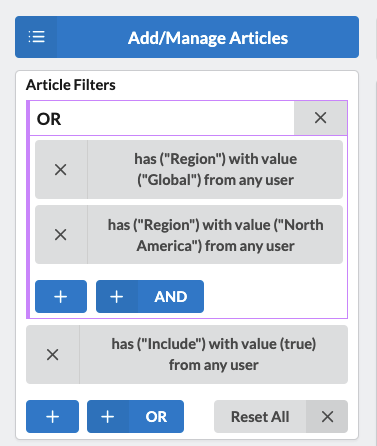
Task: Click Reset All filters
Action: pyautogui.click(x=260, y=417)
